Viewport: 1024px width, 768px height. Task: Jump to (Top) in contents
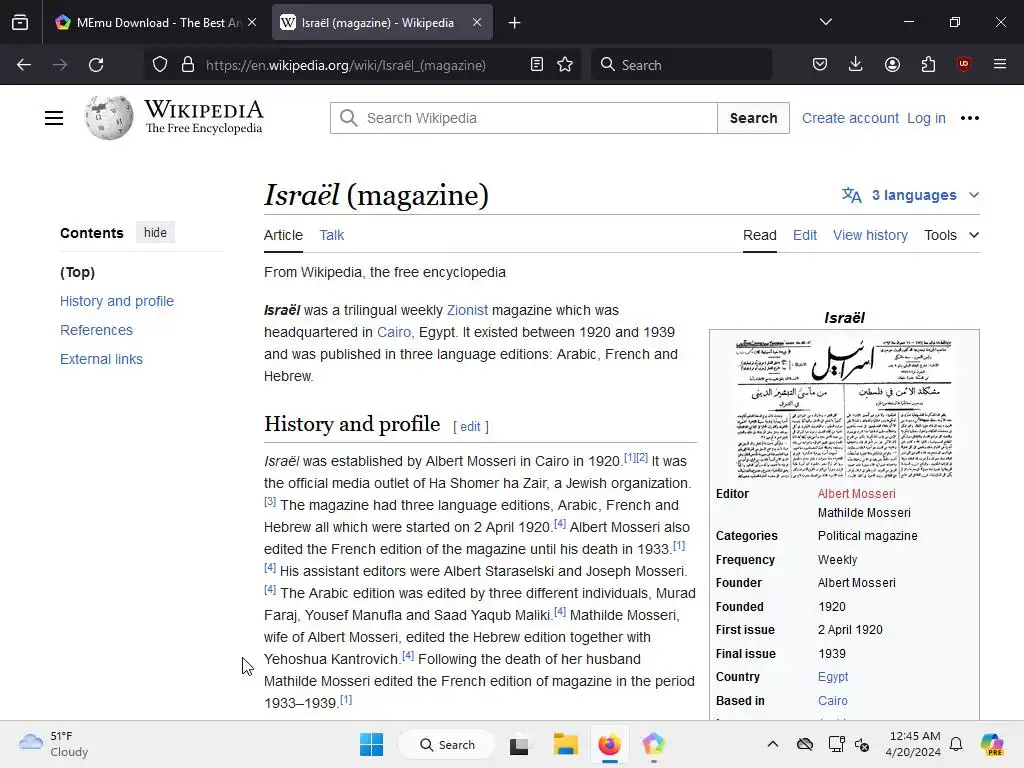[x=78, y=272]
